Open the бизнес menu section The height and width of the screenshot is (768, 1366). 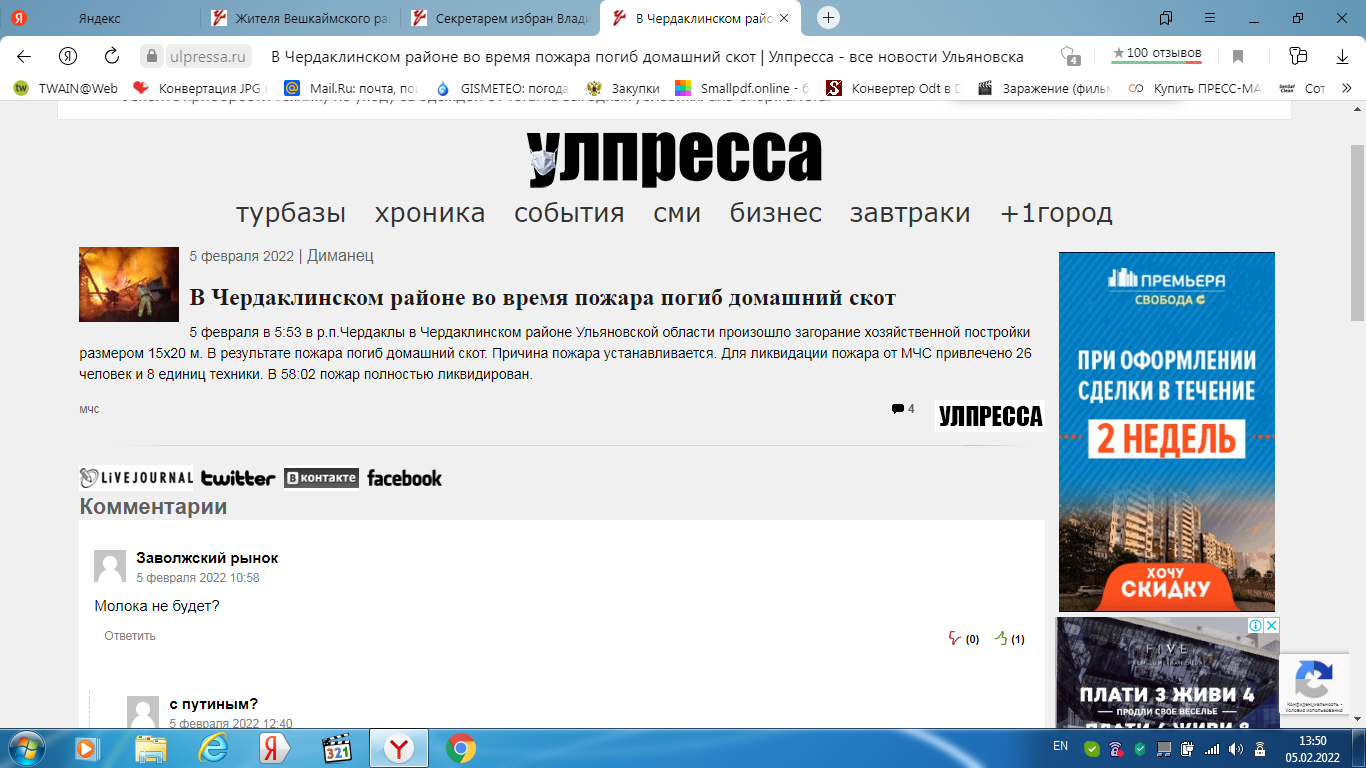click(x=776, y=213)
